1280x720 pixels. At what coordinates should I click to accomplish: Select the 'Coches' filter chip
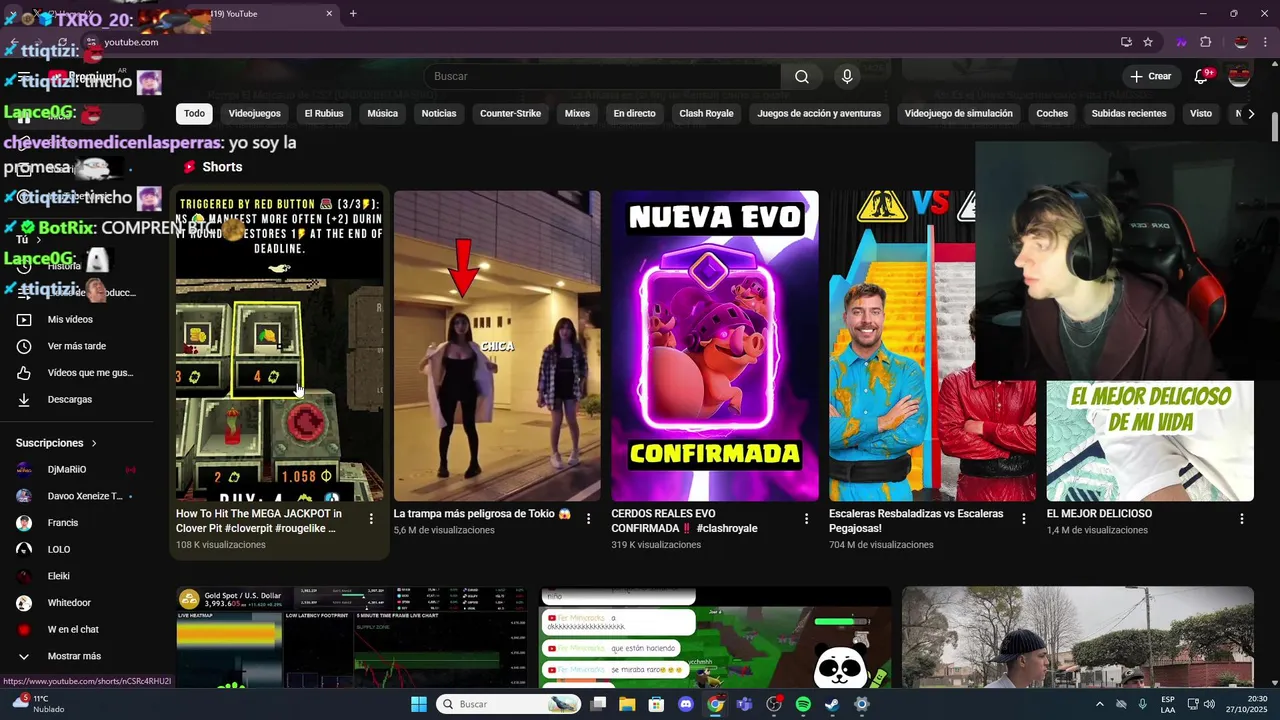[x=1052, y=114]
